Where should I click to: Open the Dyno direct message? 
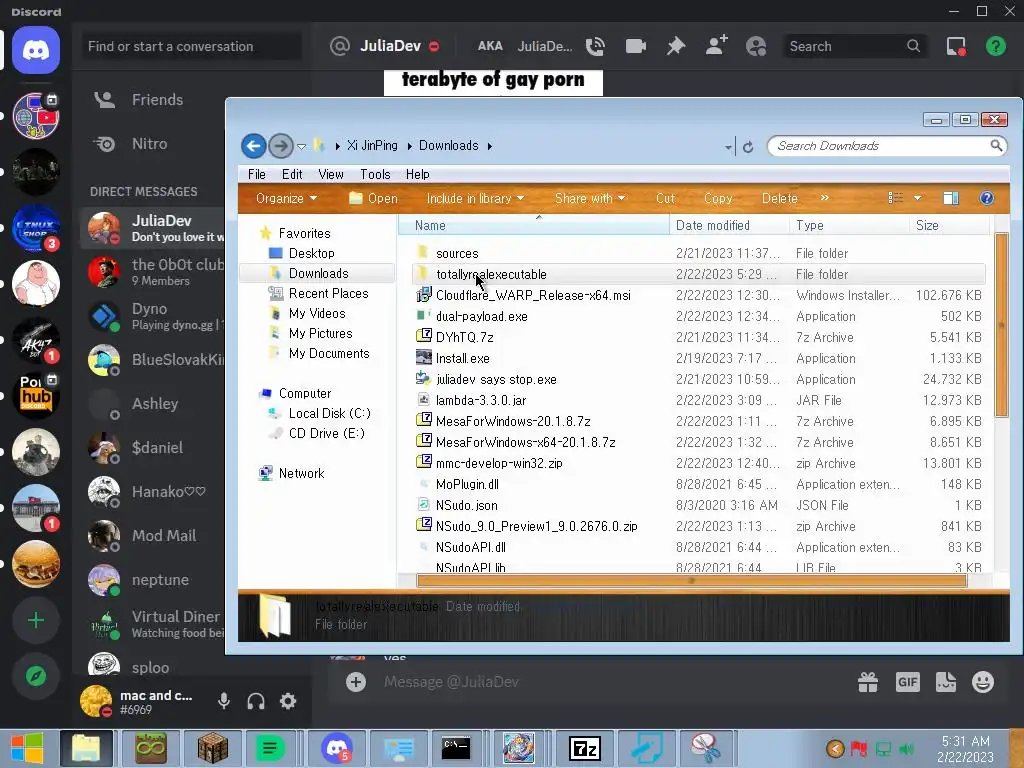tap(152, 317)
